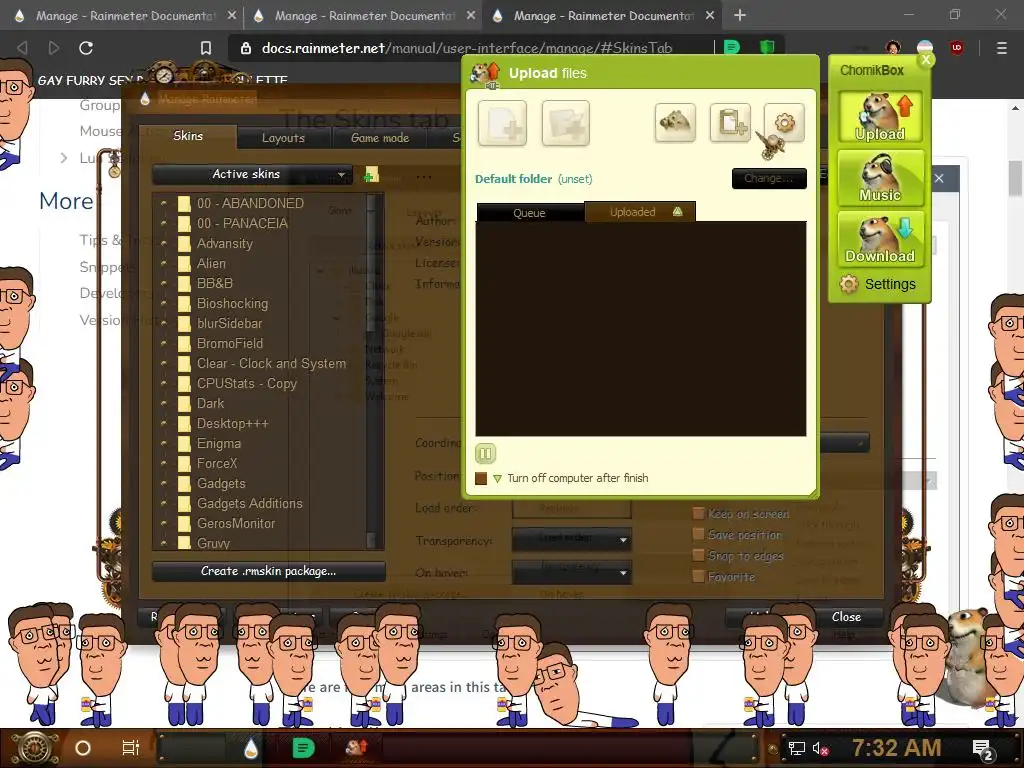1024x768 pixels.
Task: Switch to the Queue tab
Action: click(x=530, y=213)
